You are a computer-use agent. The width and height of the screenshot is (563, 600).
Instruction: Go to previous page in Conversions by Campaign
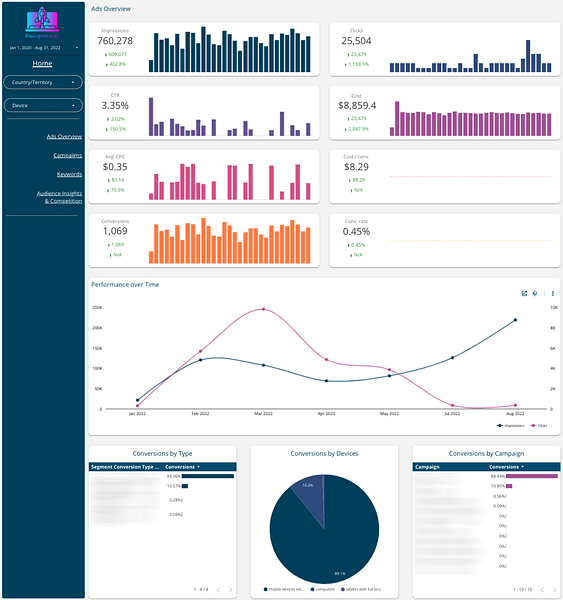[x=542, y=589]
